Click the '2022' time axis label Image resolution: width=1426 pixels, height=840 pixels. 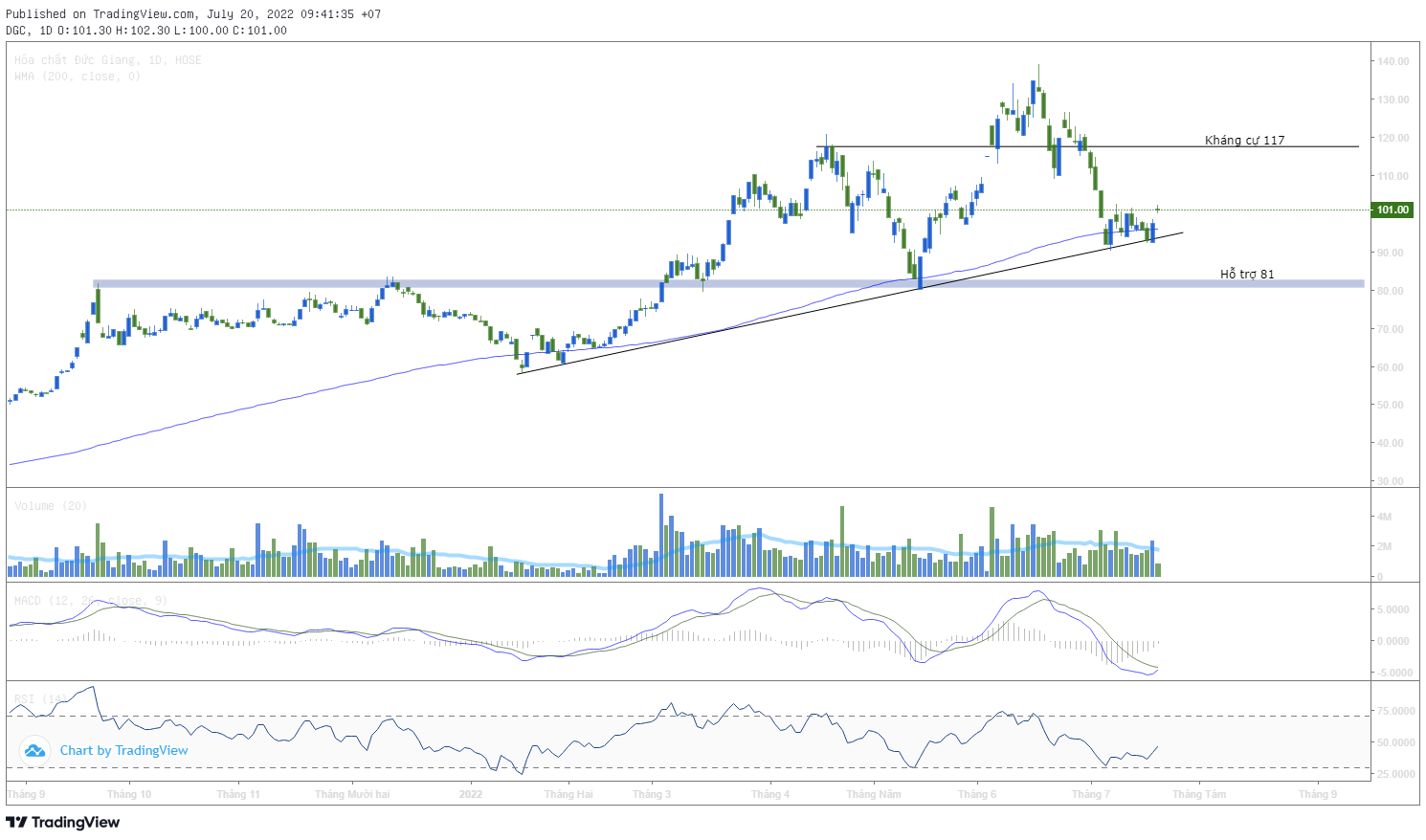pyautogui.click(x=471, y=794)
